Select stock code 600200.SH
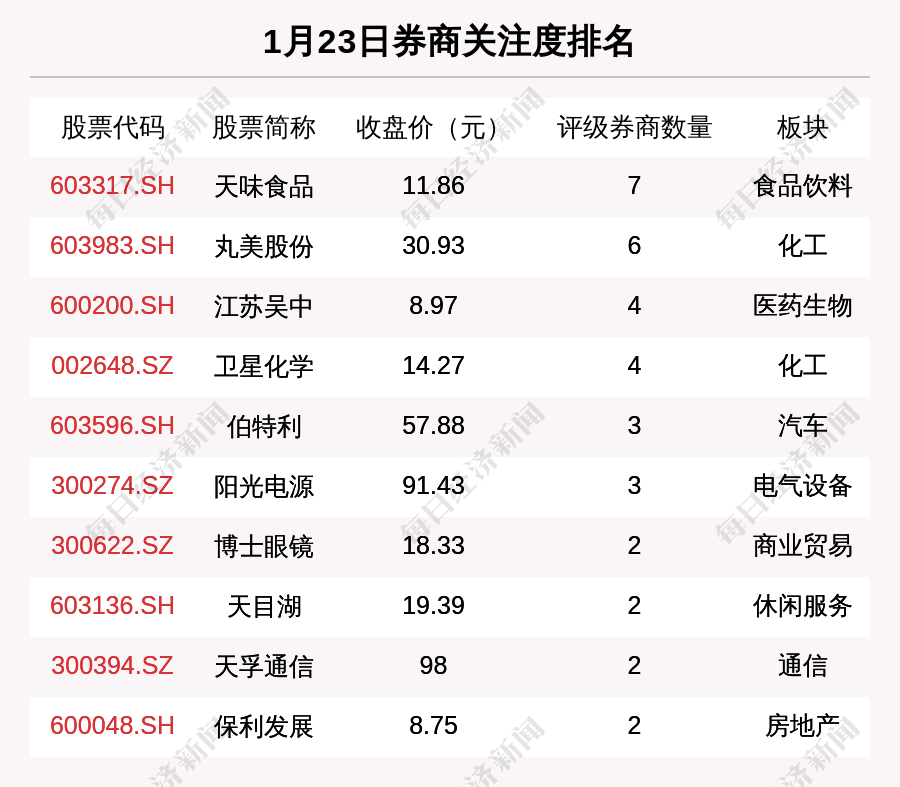This screenshot has height=787, width=900. pos(112,305)
